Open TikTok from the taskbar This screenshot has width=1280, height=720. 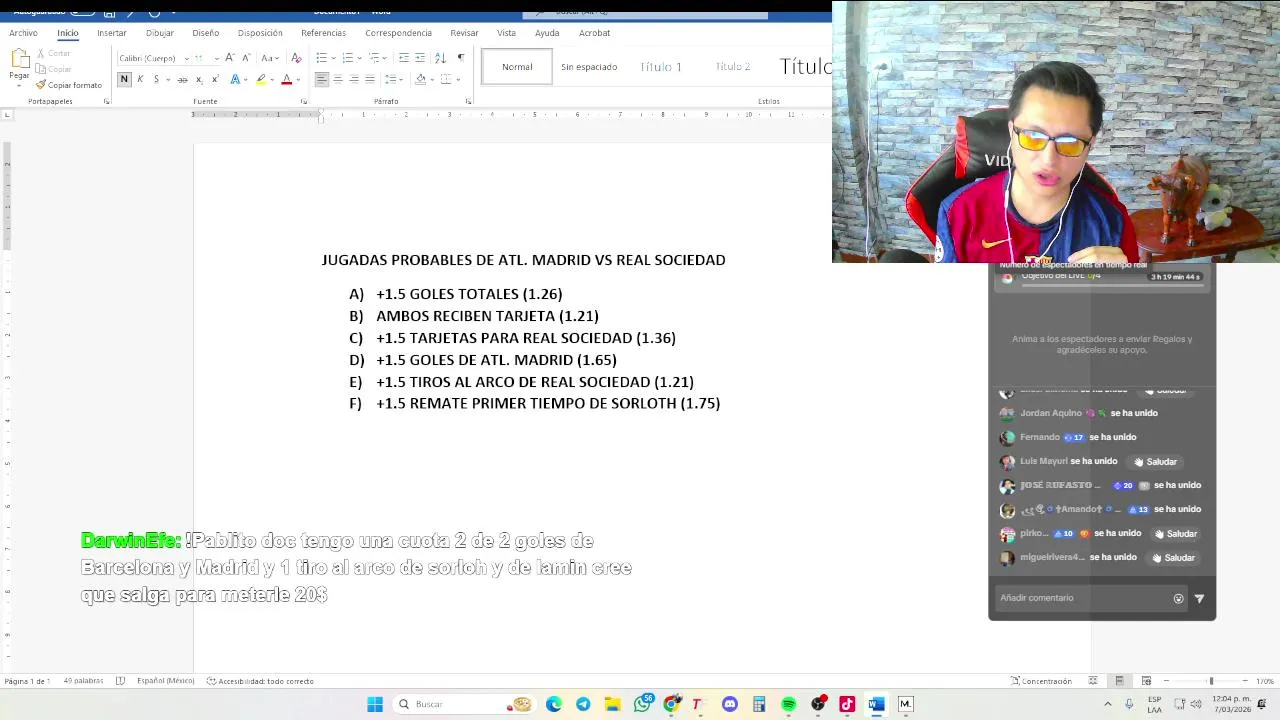click(847, 704)
